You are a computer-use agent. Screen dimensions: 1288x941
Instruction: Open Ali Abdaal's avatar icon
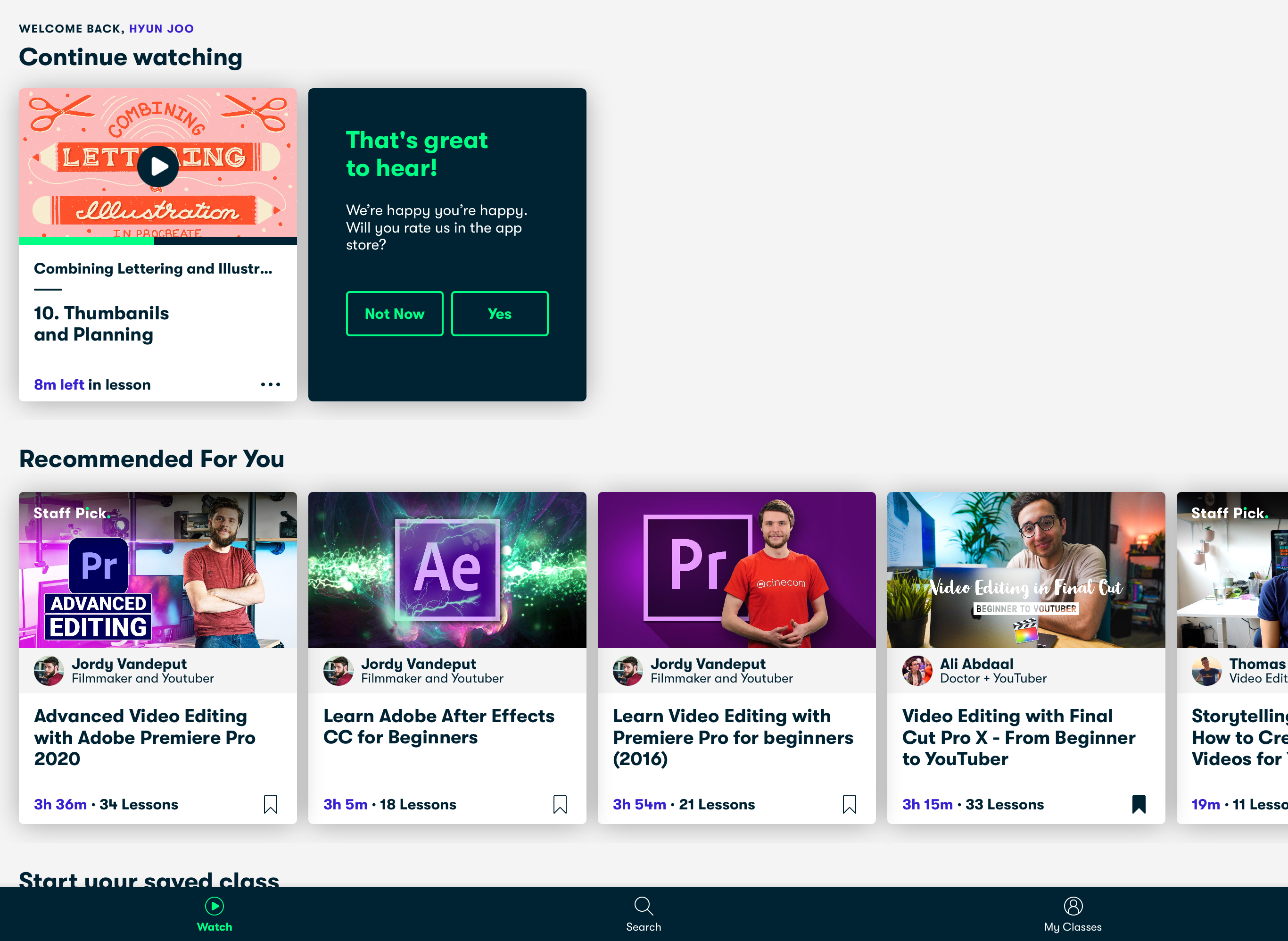[917, 670]
